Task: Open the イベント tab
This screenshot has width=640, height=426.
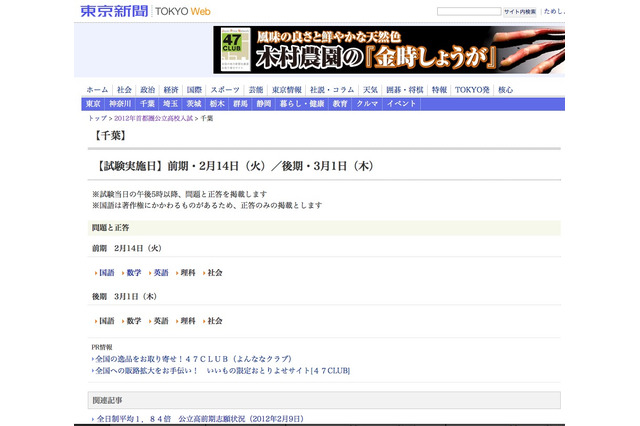Action: tap(402, 104)
